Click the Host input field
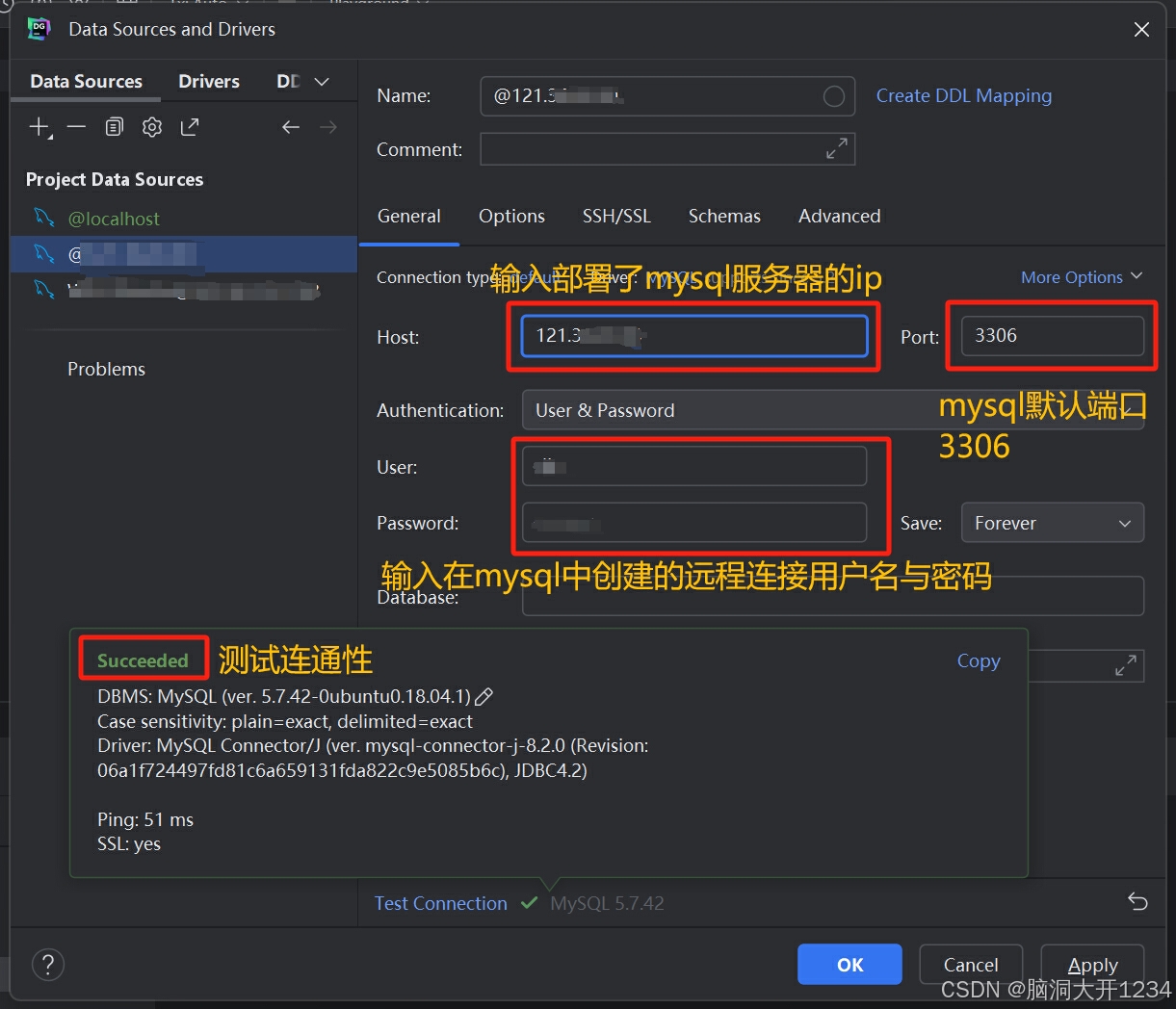 693,336
